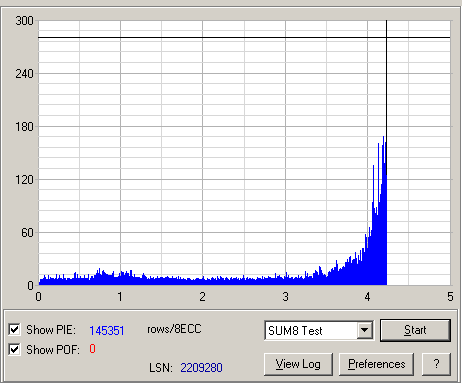Click the x-axis label 2
This screenshot has height=384, width=462.
click(202, 297)
